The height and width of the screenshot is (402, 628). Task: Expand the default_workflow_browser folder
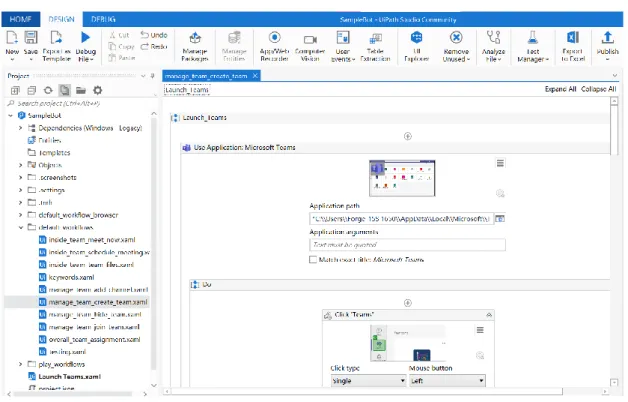(x=20, y=215)
